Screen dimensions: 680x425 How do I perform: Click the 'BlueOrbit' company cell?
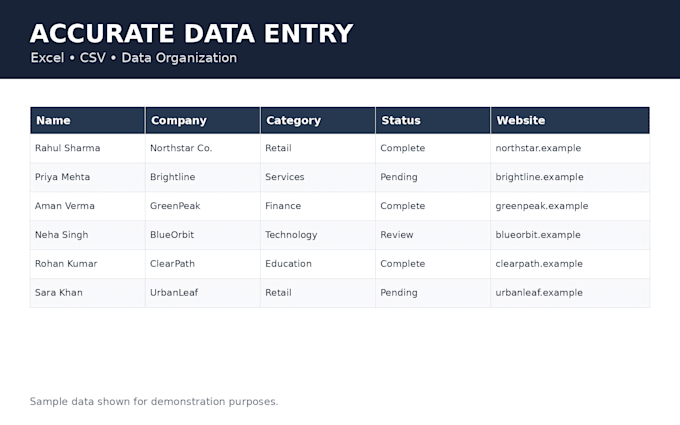pos(203,235)
